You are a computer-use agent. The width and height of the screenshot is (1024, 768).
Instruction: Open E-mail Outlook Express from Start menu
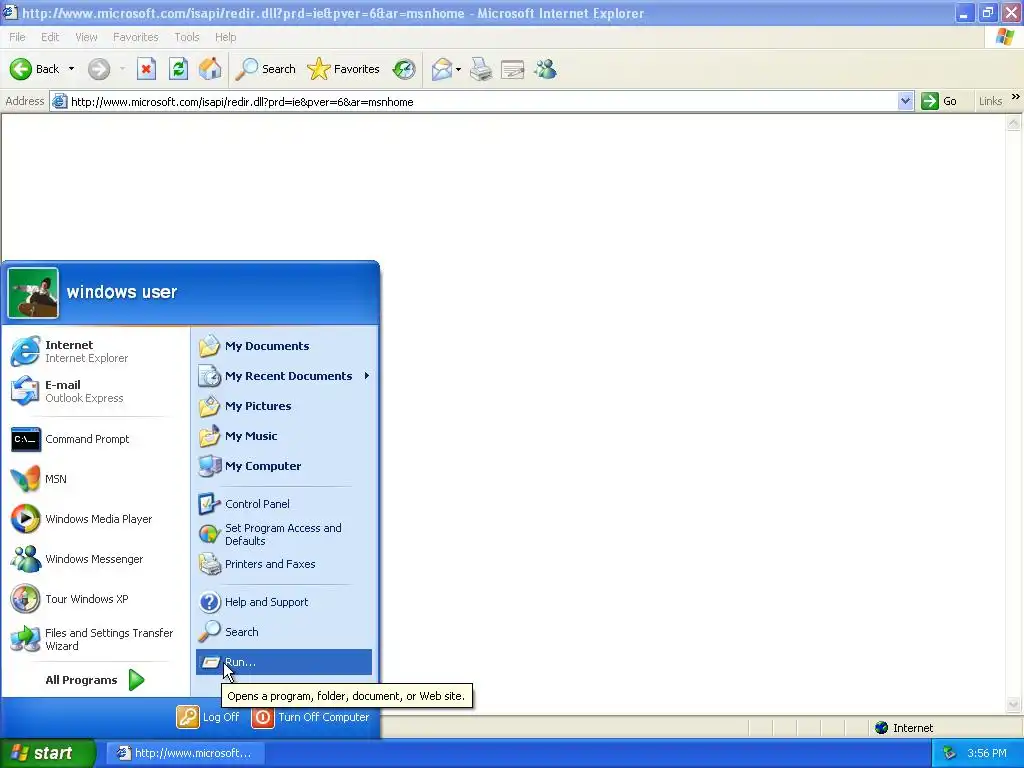pos(95,391)
